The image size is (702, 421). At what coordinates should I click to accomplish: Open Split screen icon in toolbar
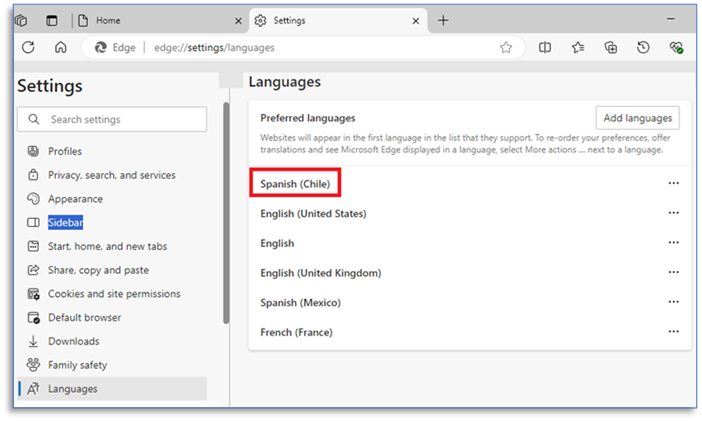click(545, 47)
